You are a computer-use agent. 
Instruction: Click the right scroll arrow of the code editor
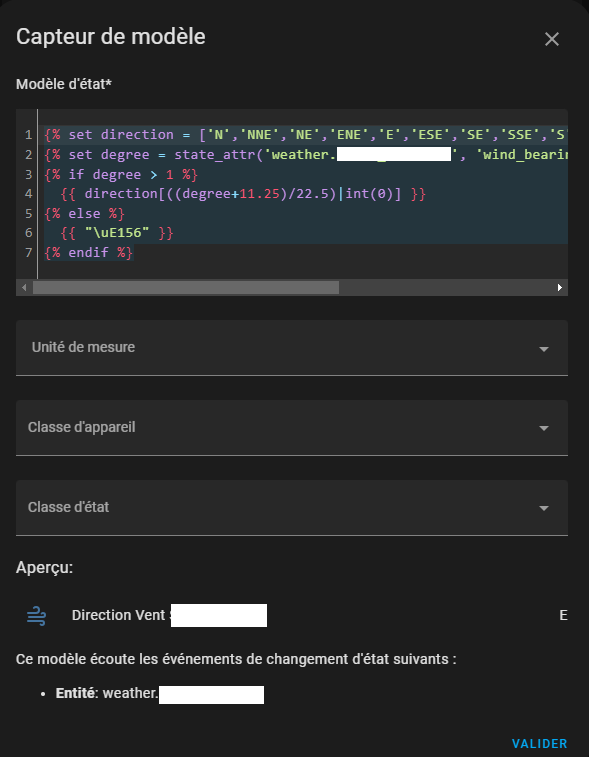560,287
